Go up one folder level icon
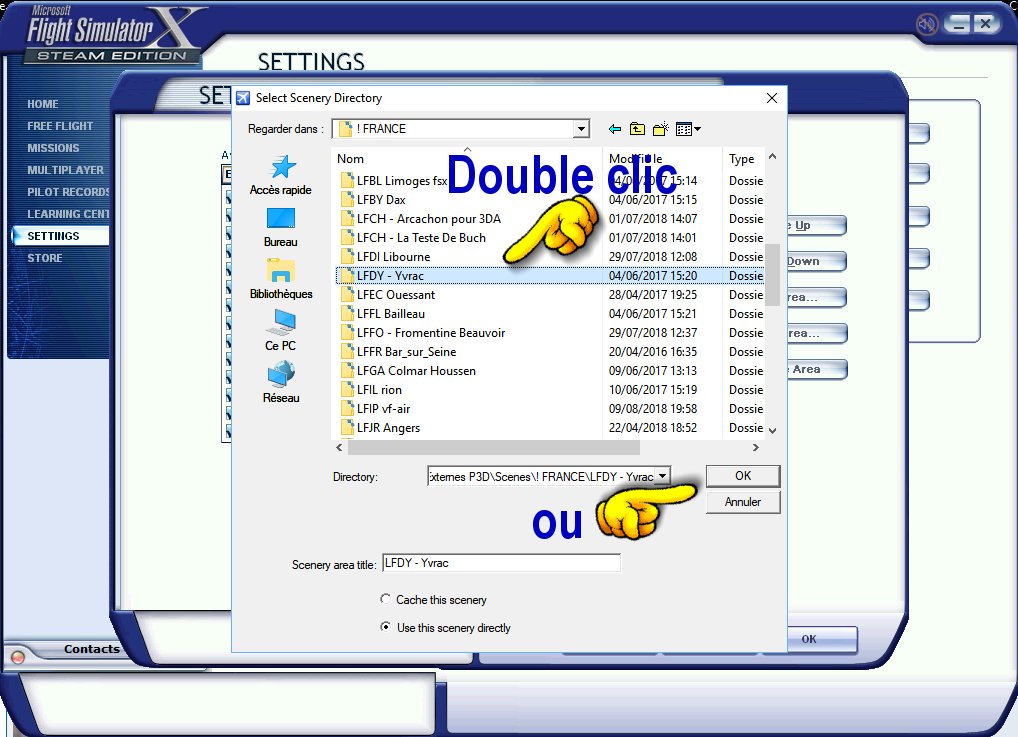Image resolution: width=1018 pixels, height=737 pixels. [x=638, y=129]
